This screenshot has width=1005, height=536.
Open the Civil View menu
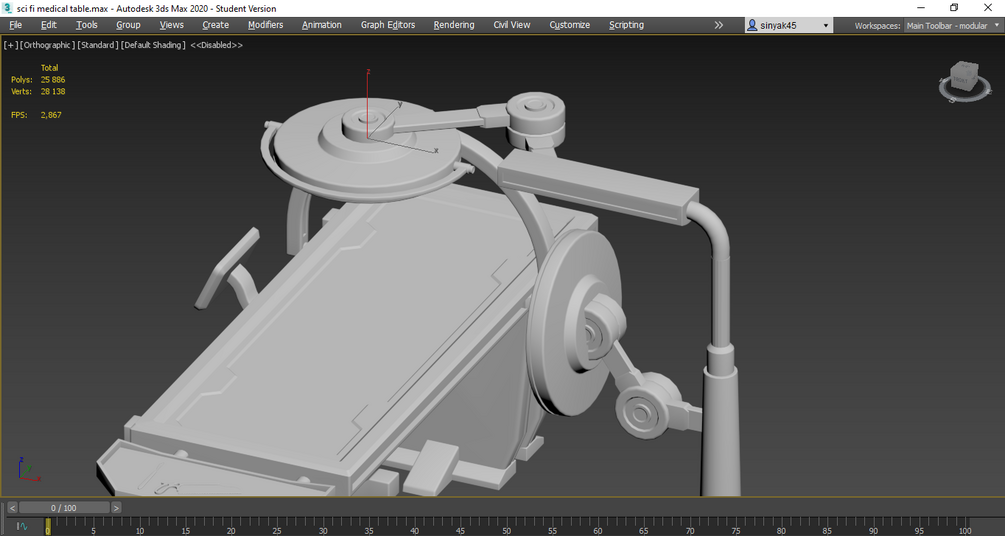pos(511,25)
